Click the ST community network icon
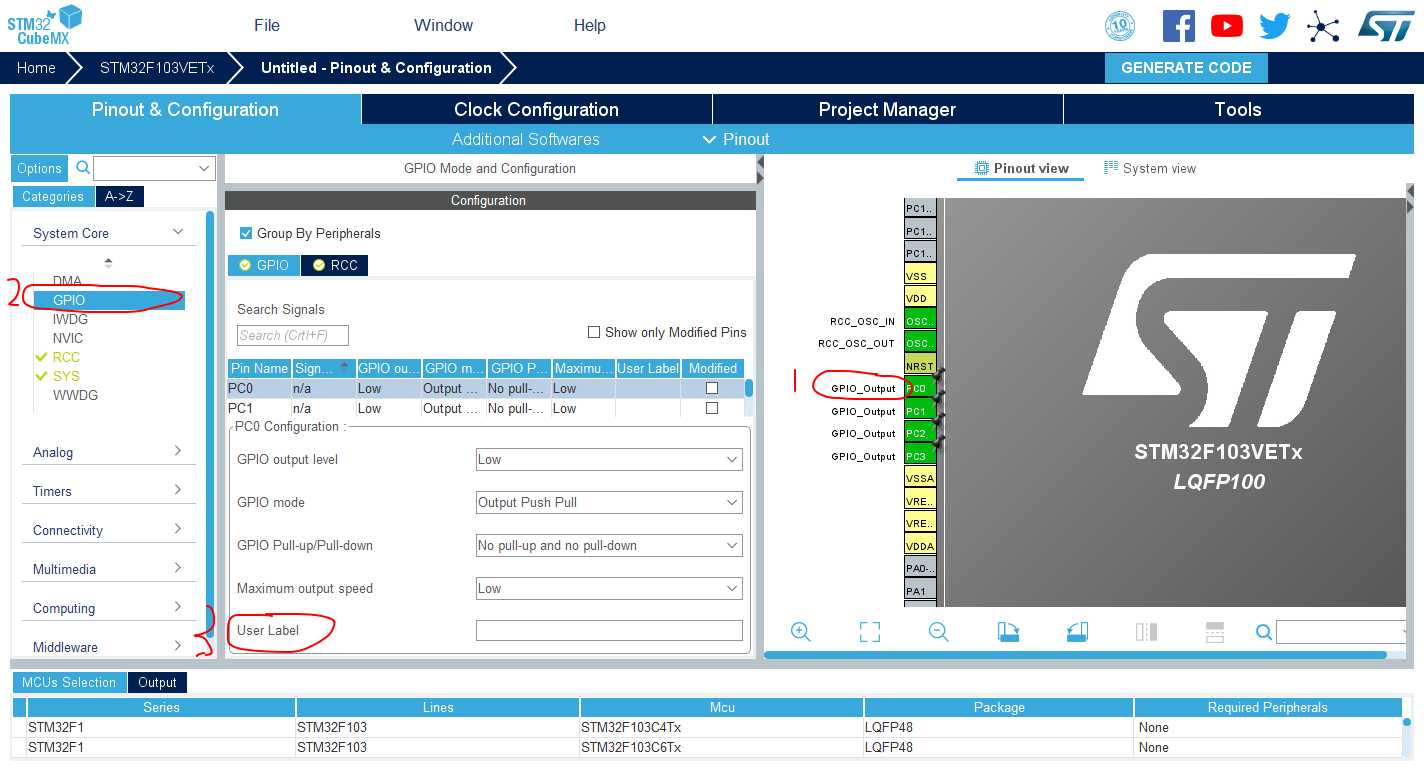 (x=1323, y=26)
